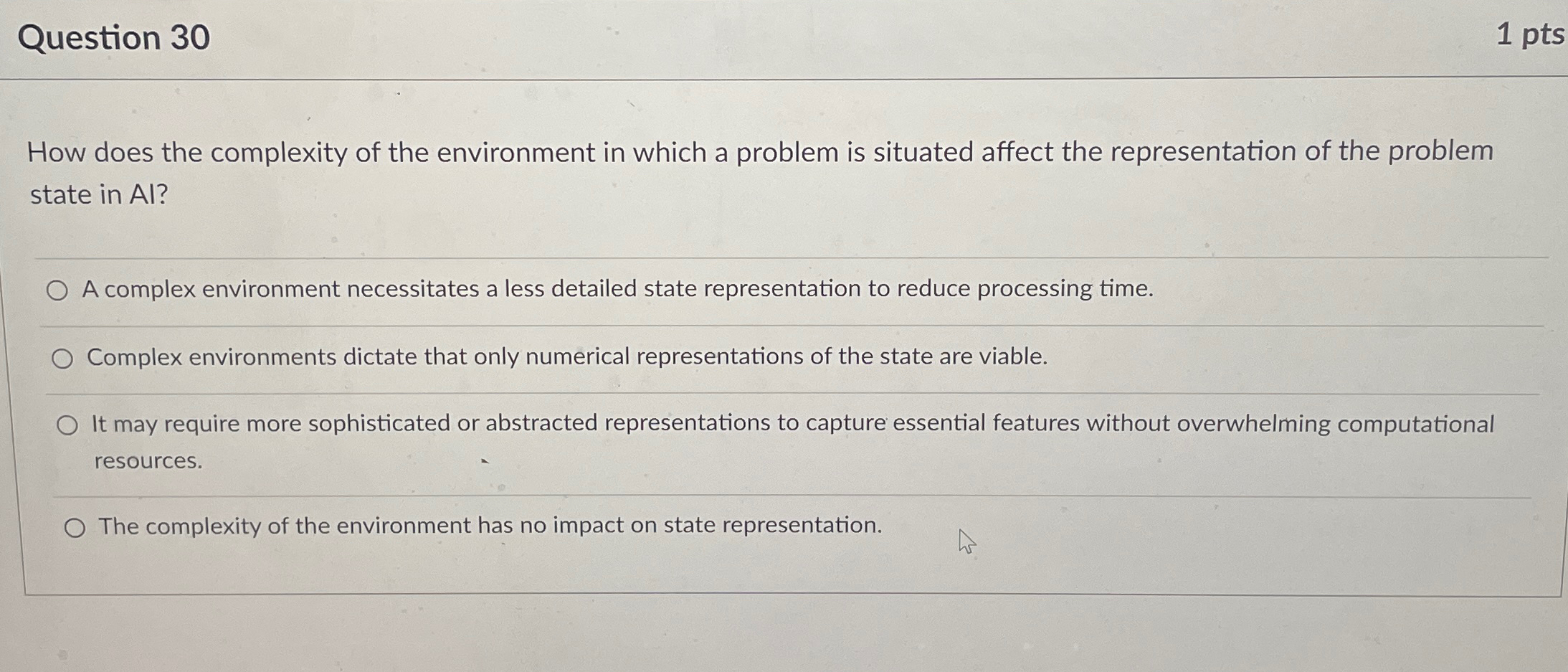Select the answer about reducing processing time
This screenshot has height=672, width=1568.
tap(59, 290)
